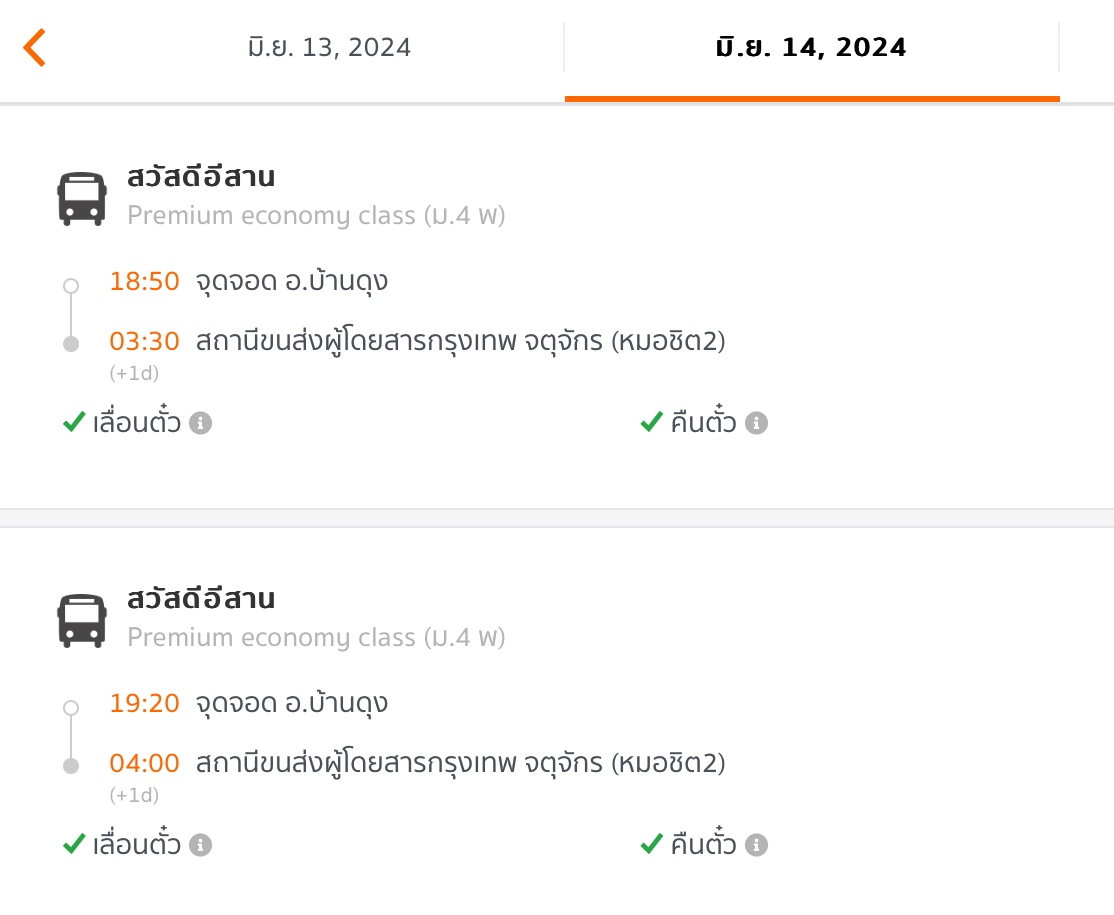The width and height of the screenshot is (1114, 915).
Task: Click the bus icon of the 18:50 trip
Action: 82,198
